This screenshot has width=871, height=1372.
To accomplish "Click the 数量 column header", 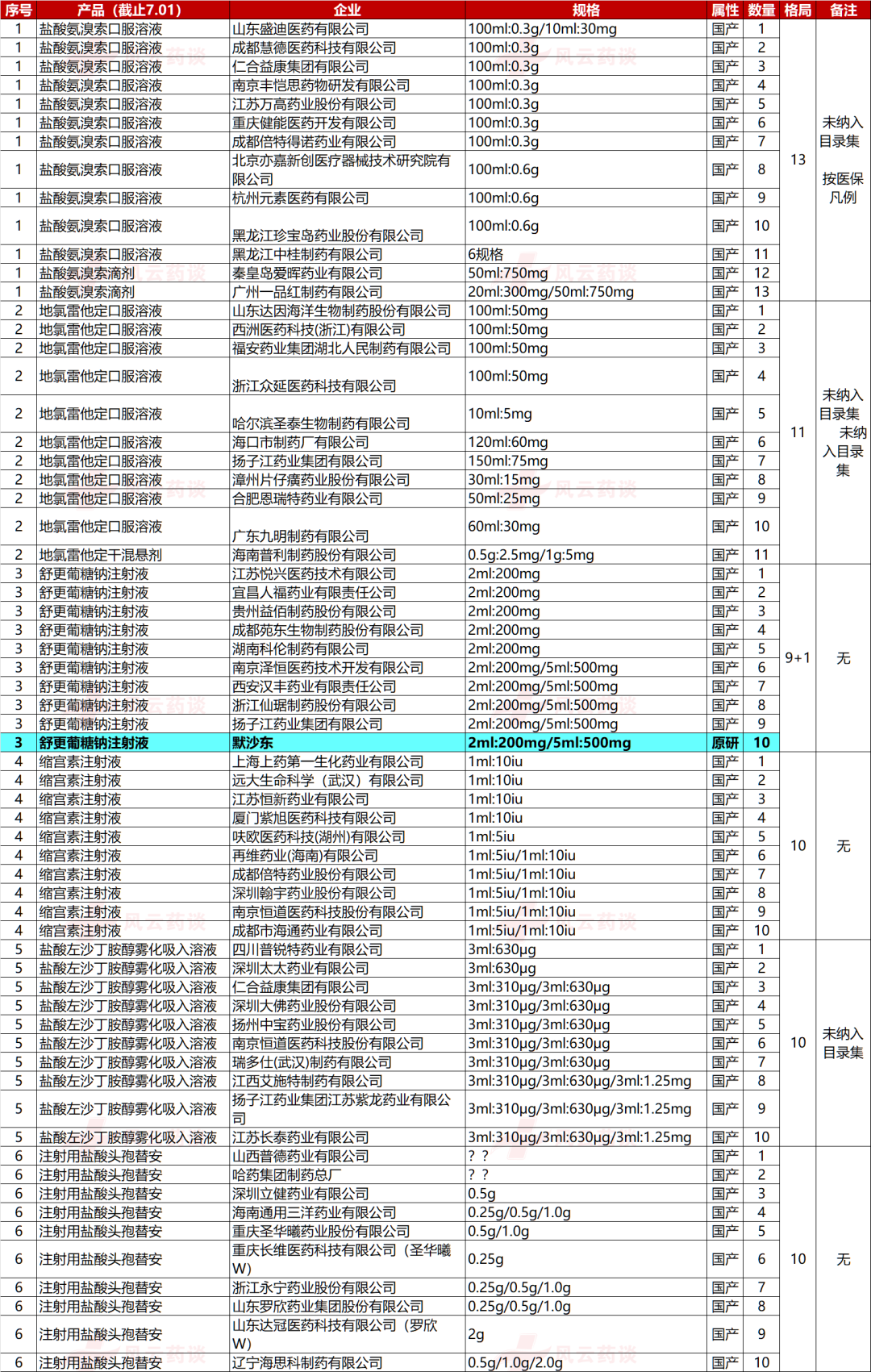I will tap(761, 10).
